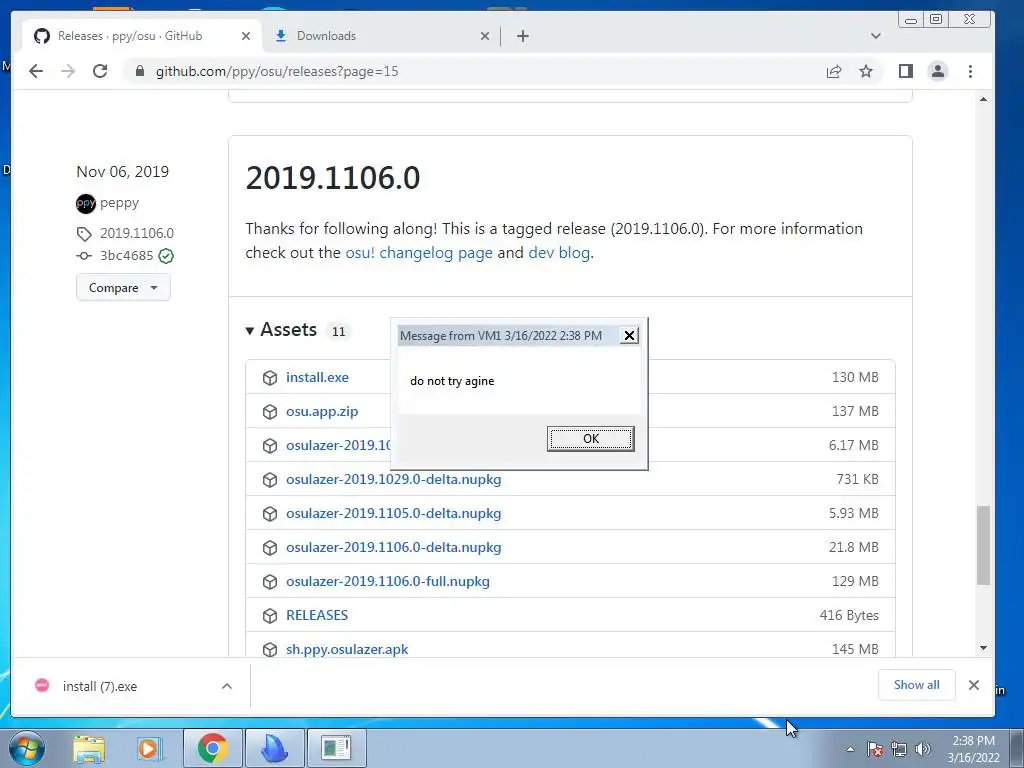Click the blue fin app taskbar icon
This screenshot has height=768, width=1024.
pyautogui.click(x=274, y=748)
